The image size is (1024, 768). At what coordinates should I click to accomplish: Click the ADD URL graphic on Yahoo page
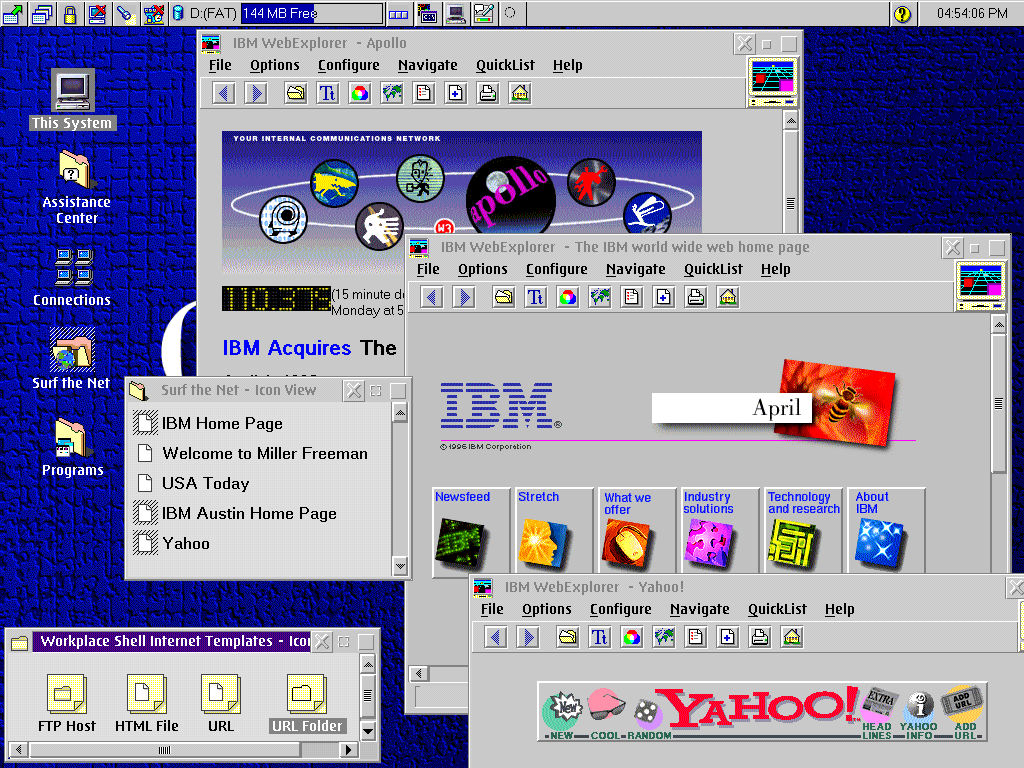coord(963,713)
